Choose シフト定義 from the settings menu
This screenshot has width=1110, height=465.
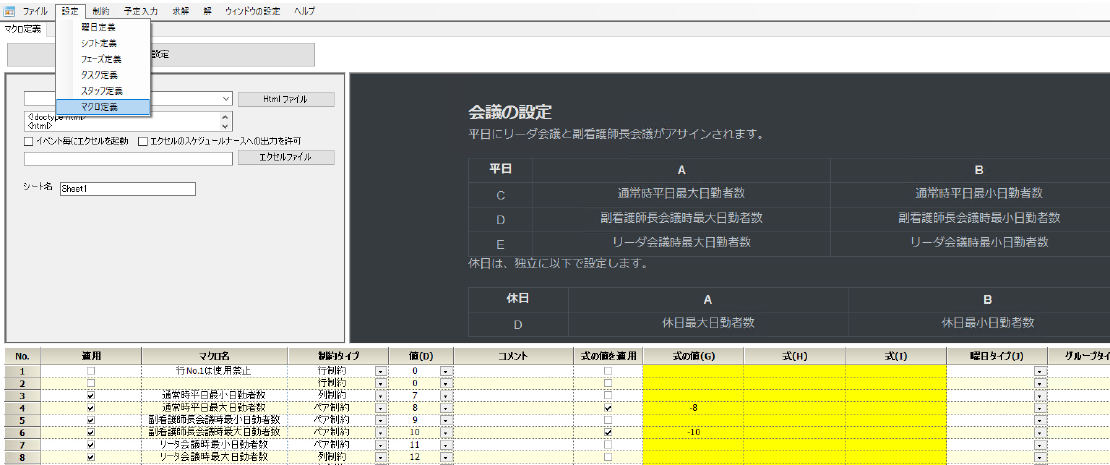(103, 44)
